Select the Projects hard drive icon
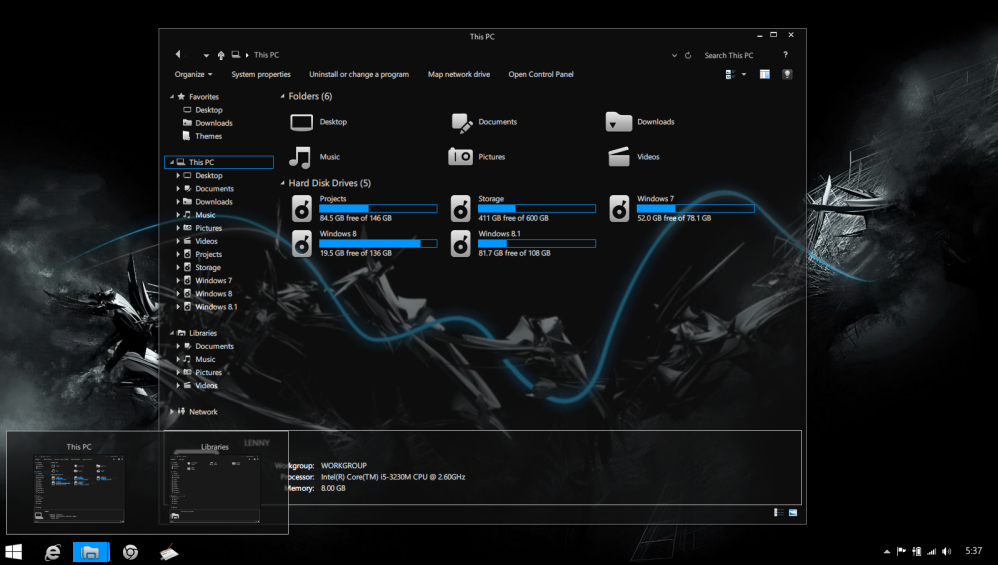Image resolution: width=998 pixels, height=565 pixels. point(302,208)
